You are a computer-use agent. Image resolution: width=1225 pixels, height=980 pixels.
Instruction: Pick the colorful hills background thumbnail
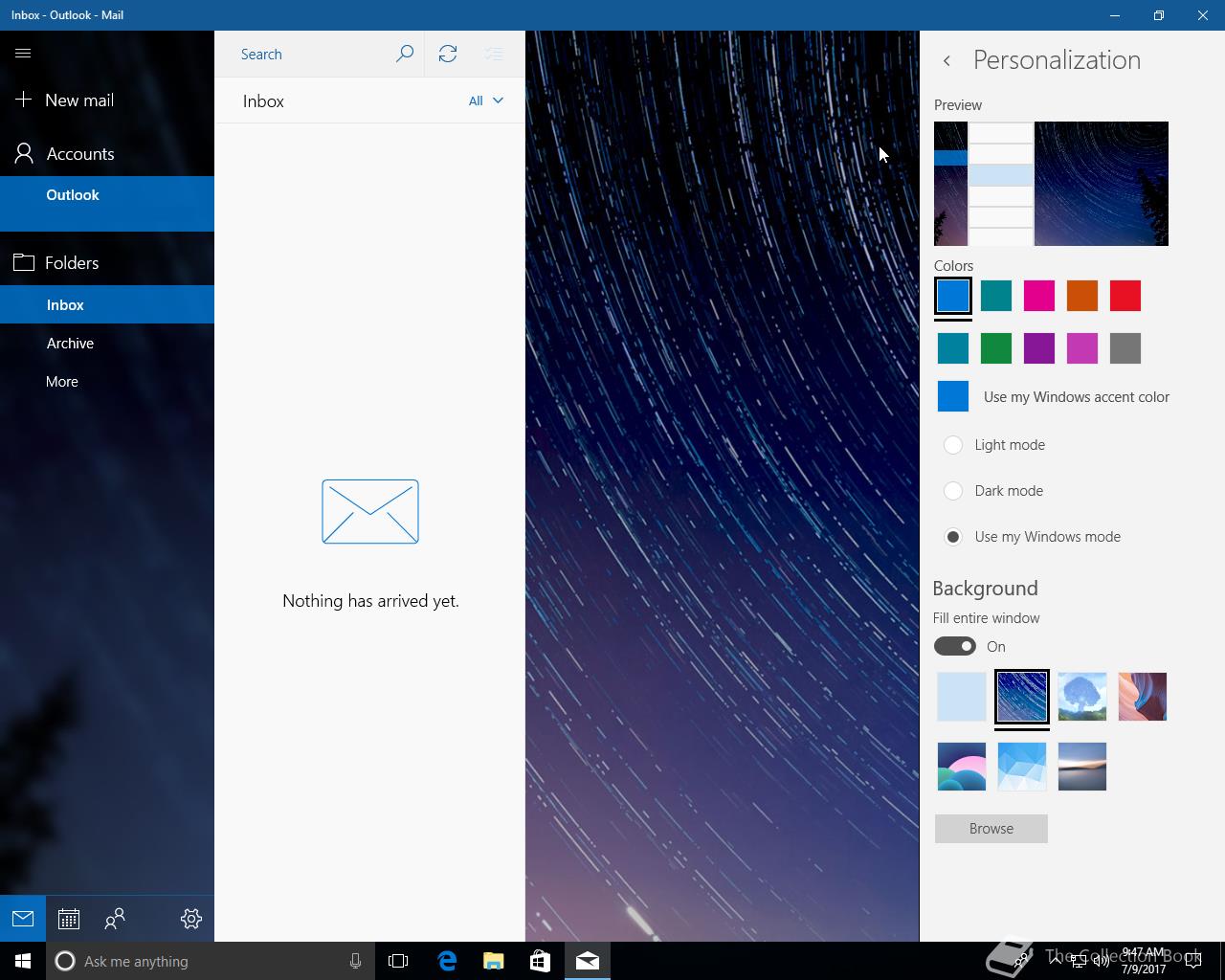[x=962, y=767]
